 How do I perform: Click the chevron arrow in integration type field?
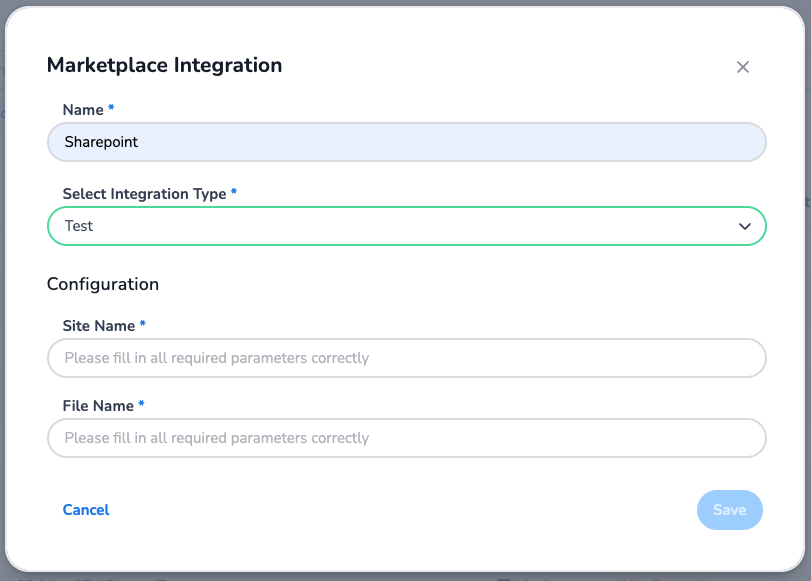pyautogui.click(x=744, y=226)
